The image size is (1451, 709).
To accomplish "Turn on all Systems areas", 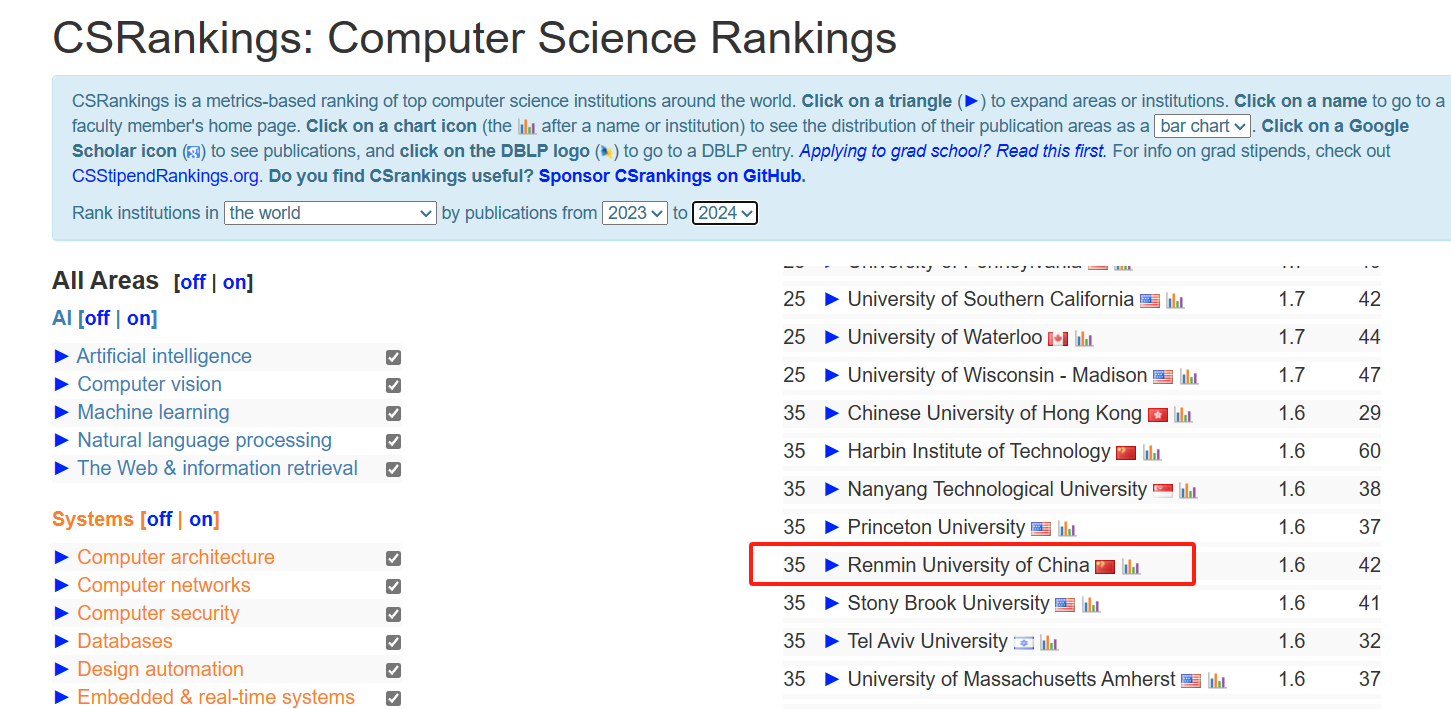I will (x=201, y=519).
